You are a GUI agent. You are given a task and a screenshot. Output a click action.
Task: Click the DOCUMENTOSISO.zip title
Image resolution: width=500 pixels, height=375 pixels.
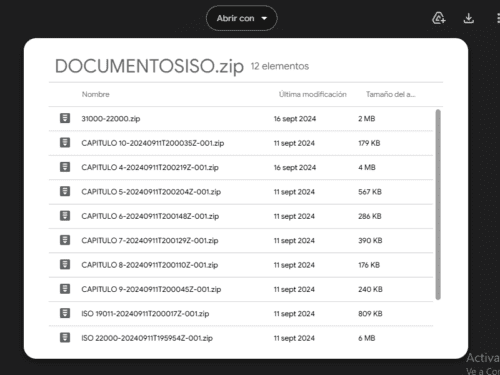[149, 66]
